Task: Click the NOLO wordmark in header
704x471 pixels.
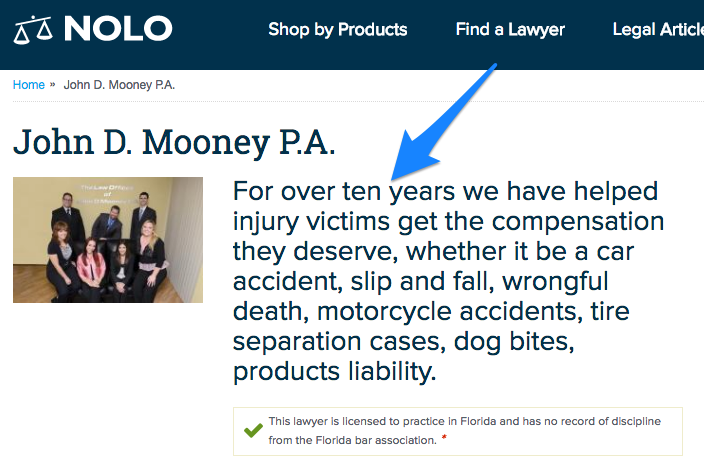Action: [x=118, y=29]
